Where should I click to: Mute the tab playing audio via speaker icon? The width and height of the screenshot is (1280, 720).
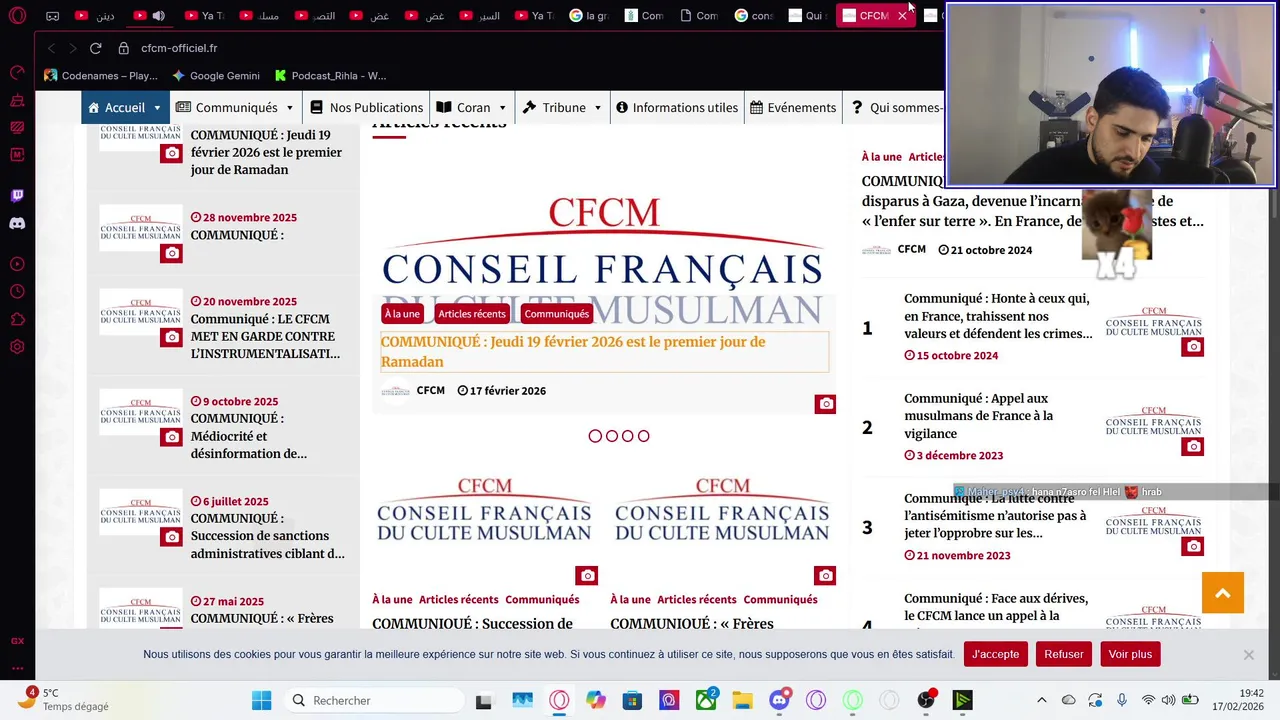(x=158, y=16)
